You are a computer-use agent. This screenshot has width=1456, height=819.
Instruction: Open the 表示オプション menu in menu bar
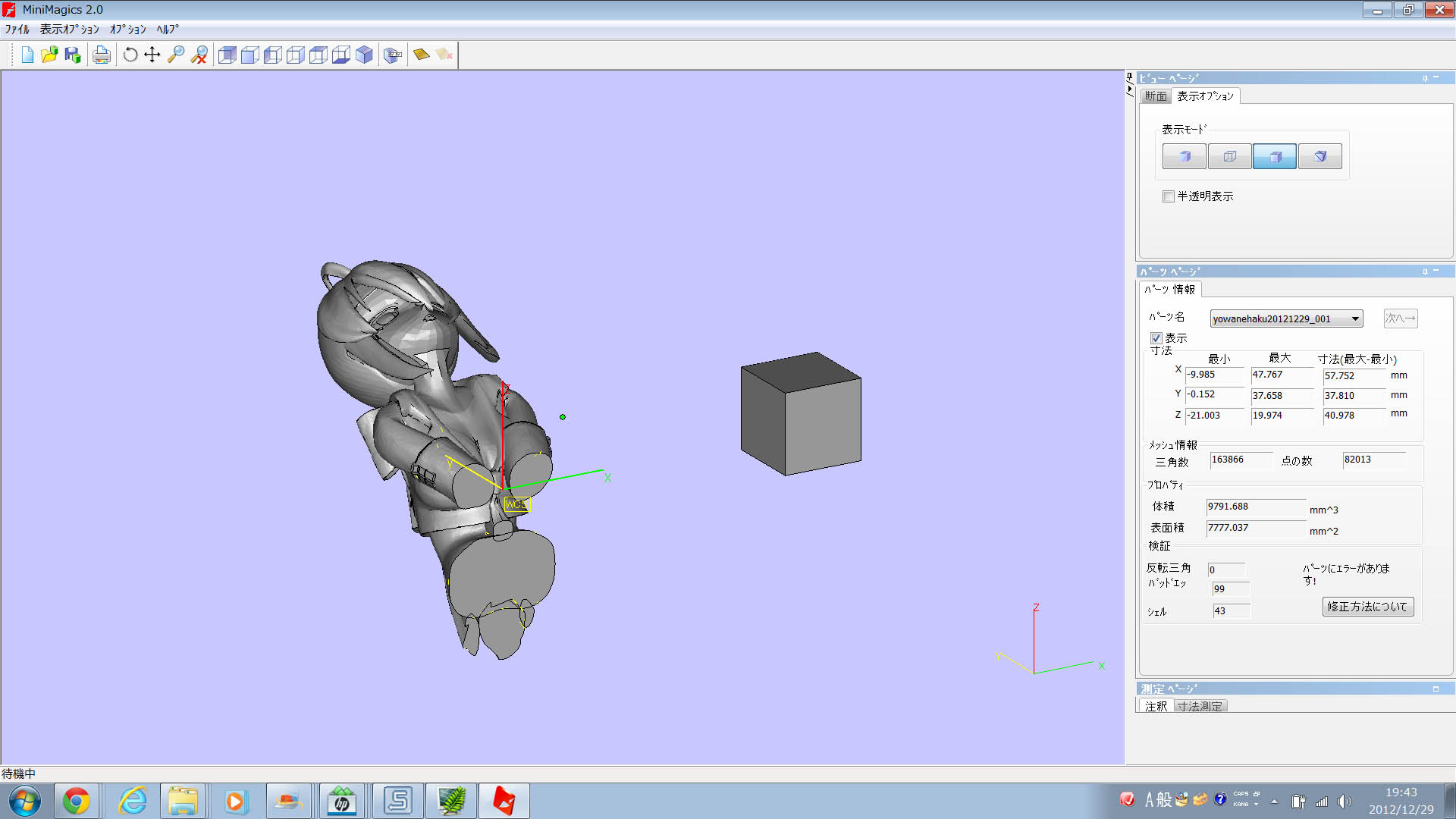(70, 30)
